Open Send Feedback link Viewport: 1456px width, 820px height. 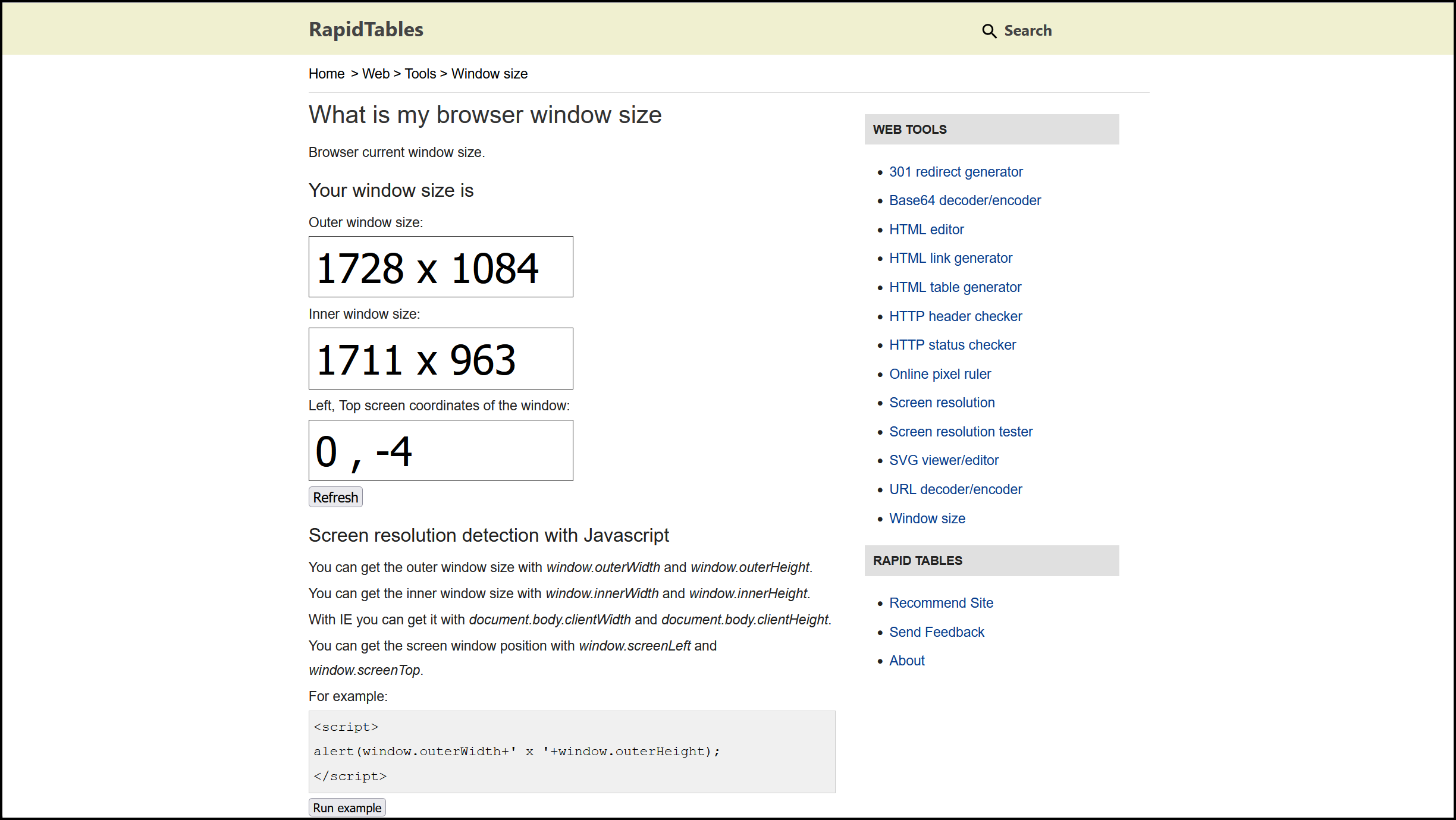937,632
